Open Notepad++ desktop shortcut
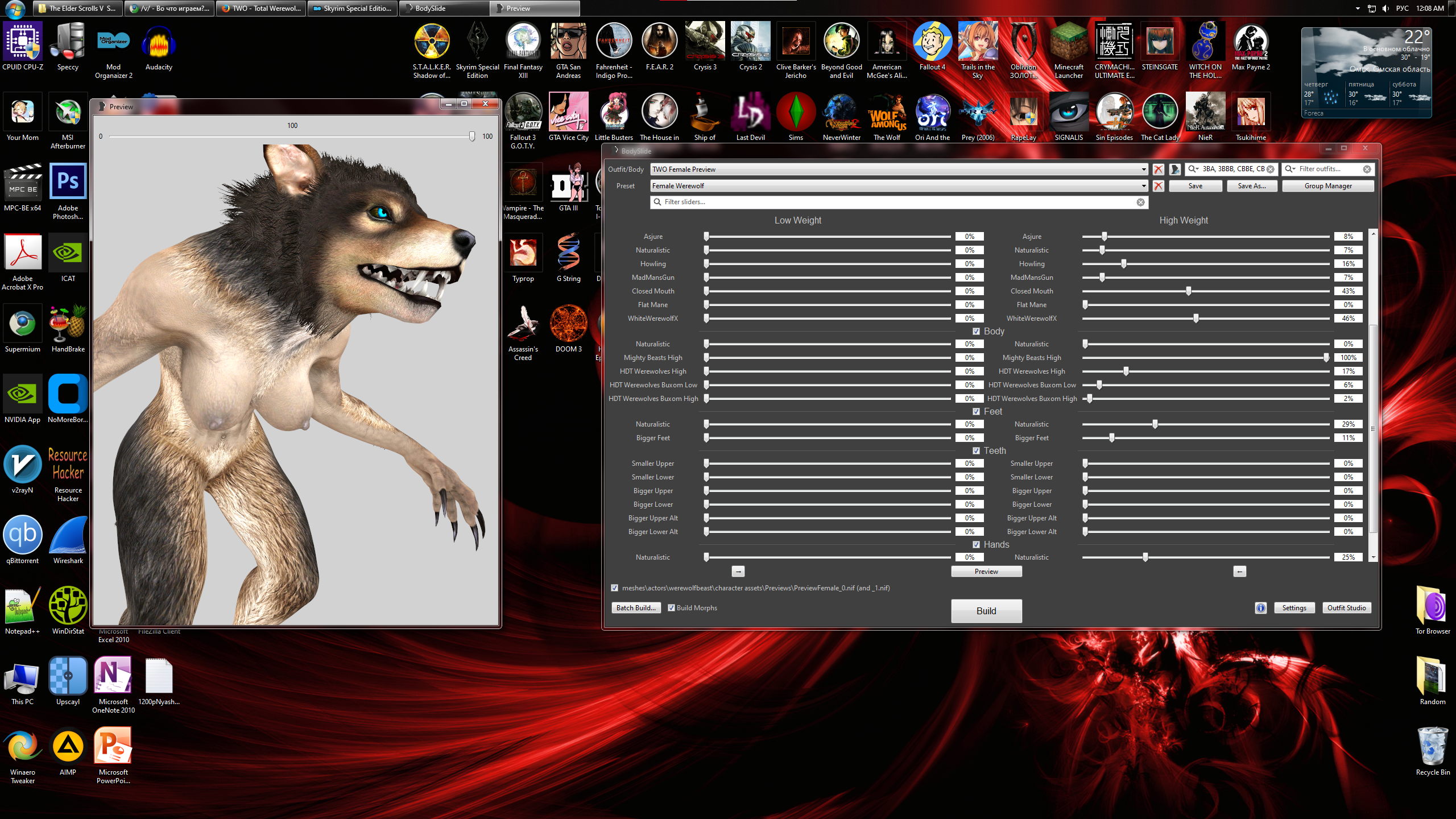Image resolution: width=1456 pixels, height=819 pixels. click(x=23, y=610)
